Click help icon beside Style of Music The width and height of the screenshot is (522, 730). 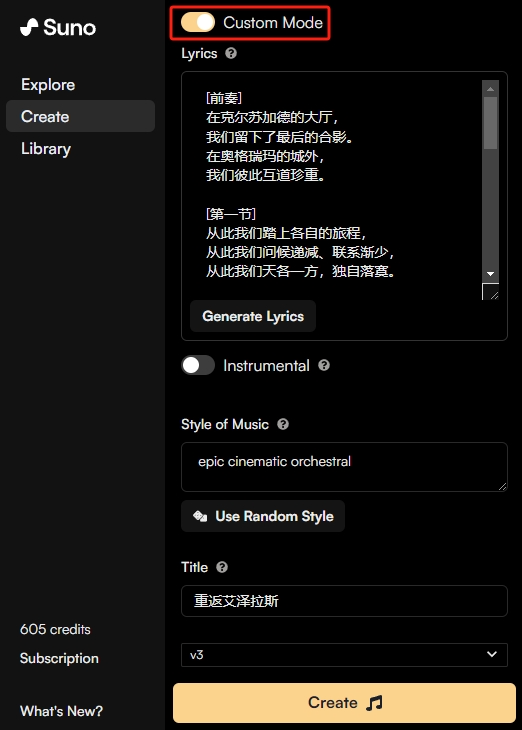[283, 424]
